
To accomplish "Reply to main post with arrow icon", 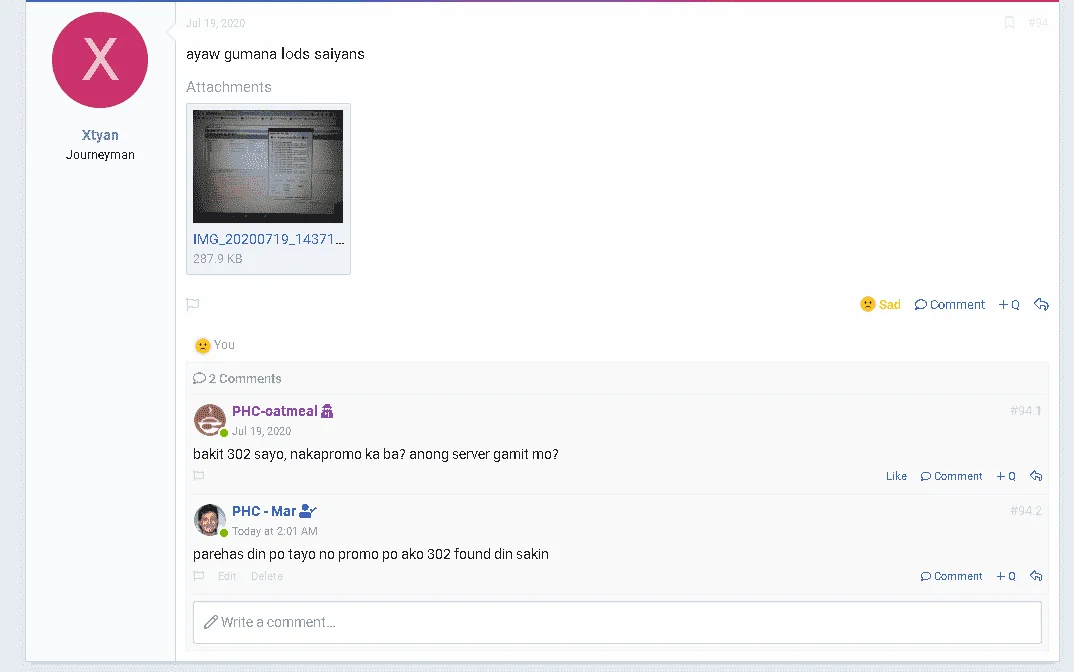I will [x=1041, y=304].
